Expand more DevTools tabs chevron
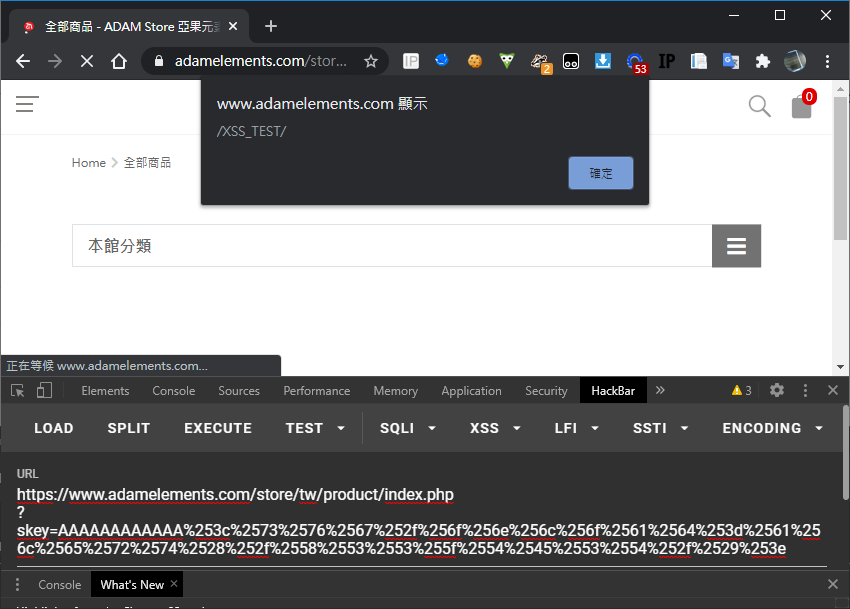This screenshot has width=850, height=609. (660, 390)
